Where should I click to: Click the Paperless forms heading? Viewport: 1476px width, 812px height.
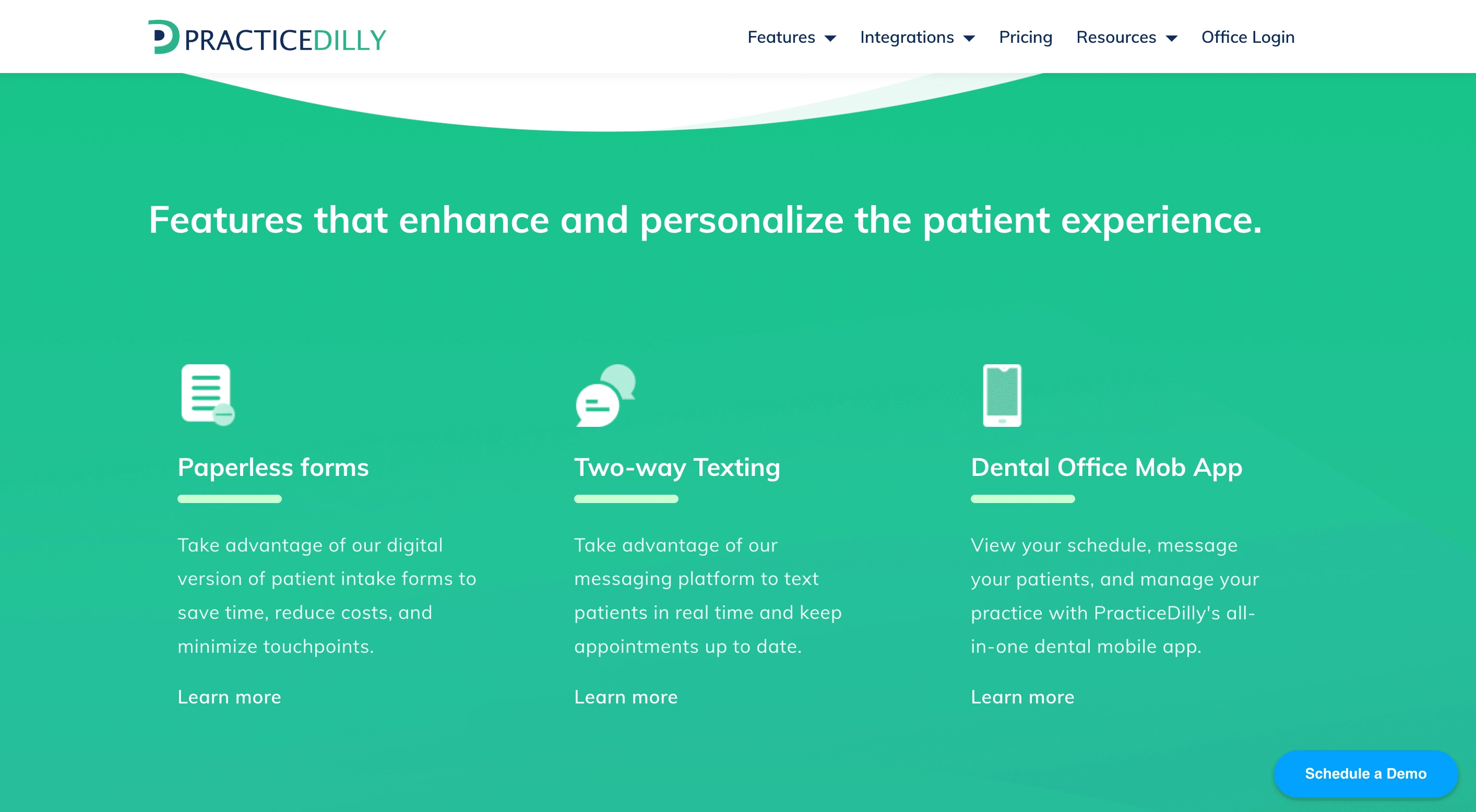click(273, 468)
